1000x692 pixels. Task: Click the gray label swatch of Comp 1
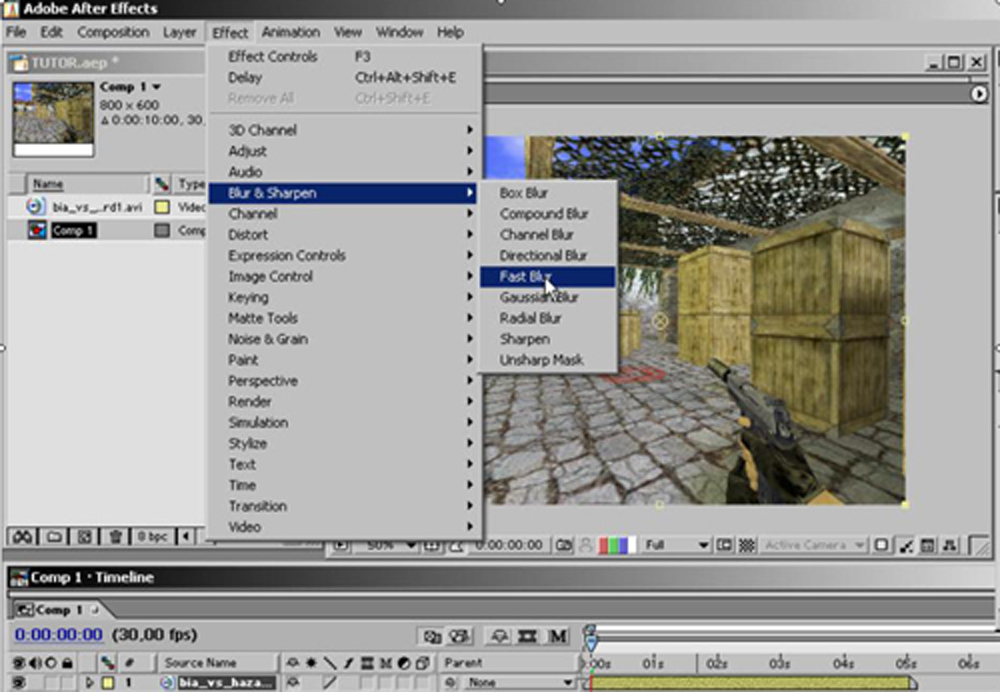[162, 230]
